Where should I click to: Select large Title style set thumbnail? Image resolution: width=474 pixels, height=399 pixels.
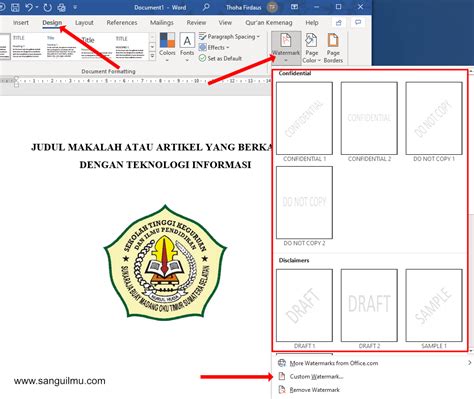coord(97,46)
